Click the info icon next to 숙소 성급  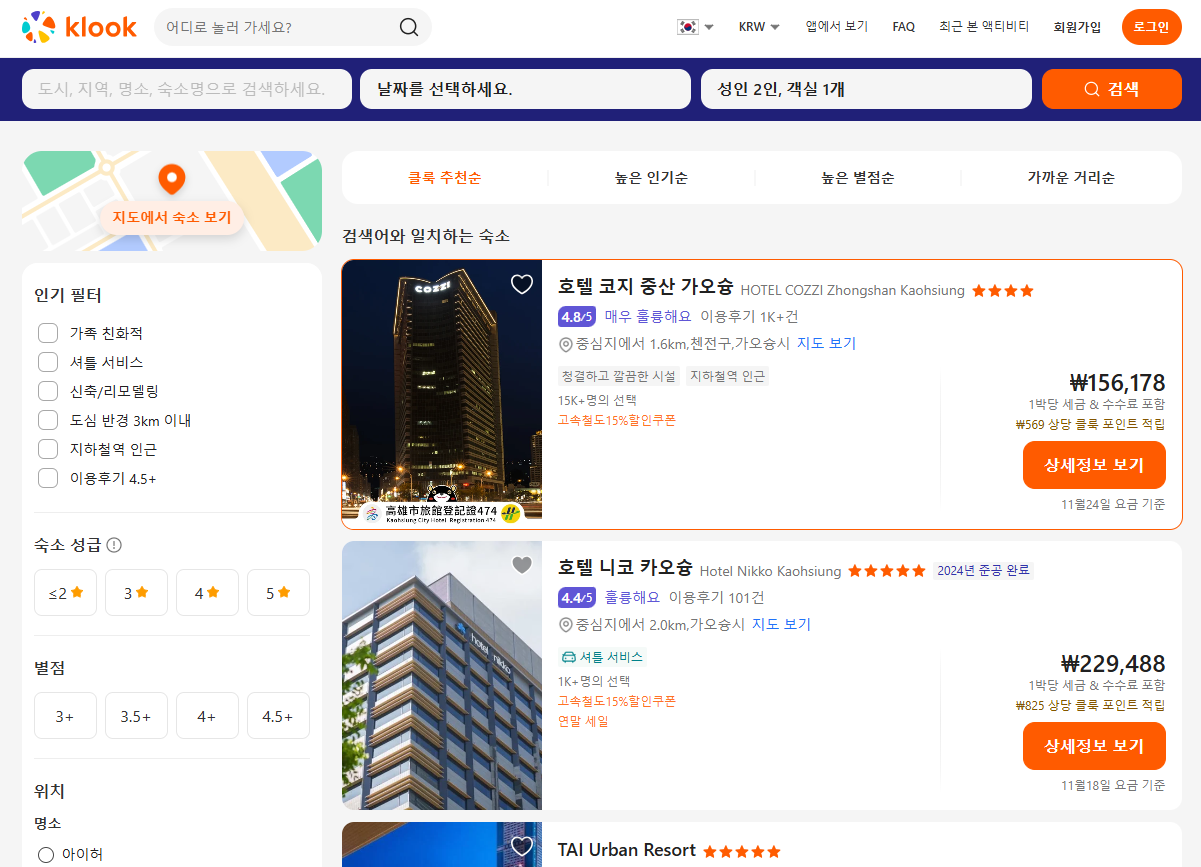114,545
